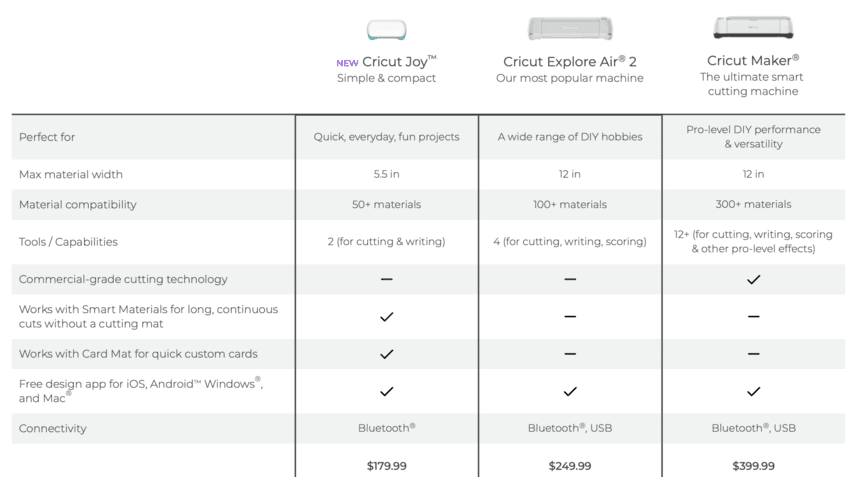Click Cricut Joy's Card Mat checkmark
Viewport: 850px width, 477px height.
(x=387, y=354)
